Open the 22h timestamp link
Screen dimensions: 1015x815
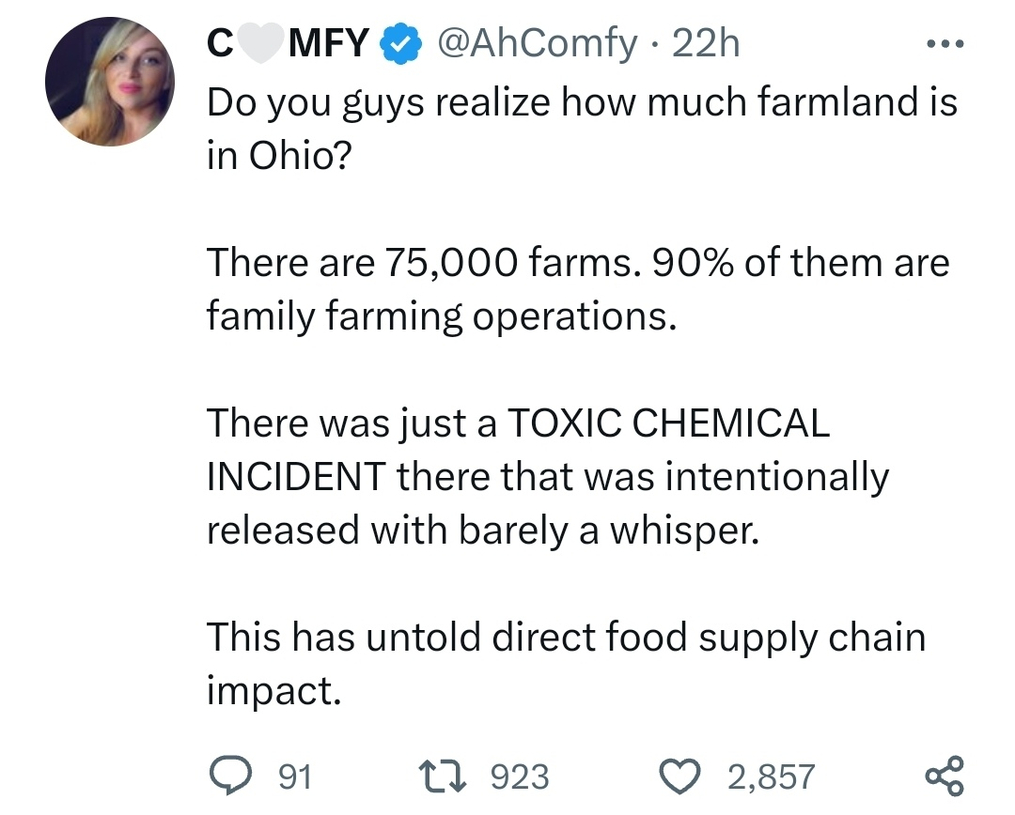click(706, 43)
